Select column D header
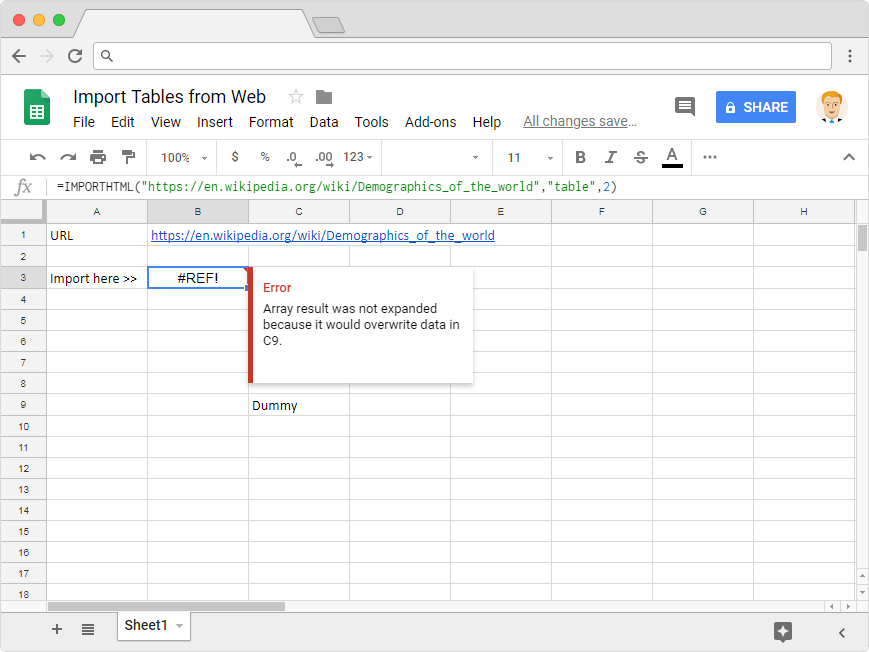The height and width of the screenshot is (652, 869). pyautogui.click(x=400, y=211)
